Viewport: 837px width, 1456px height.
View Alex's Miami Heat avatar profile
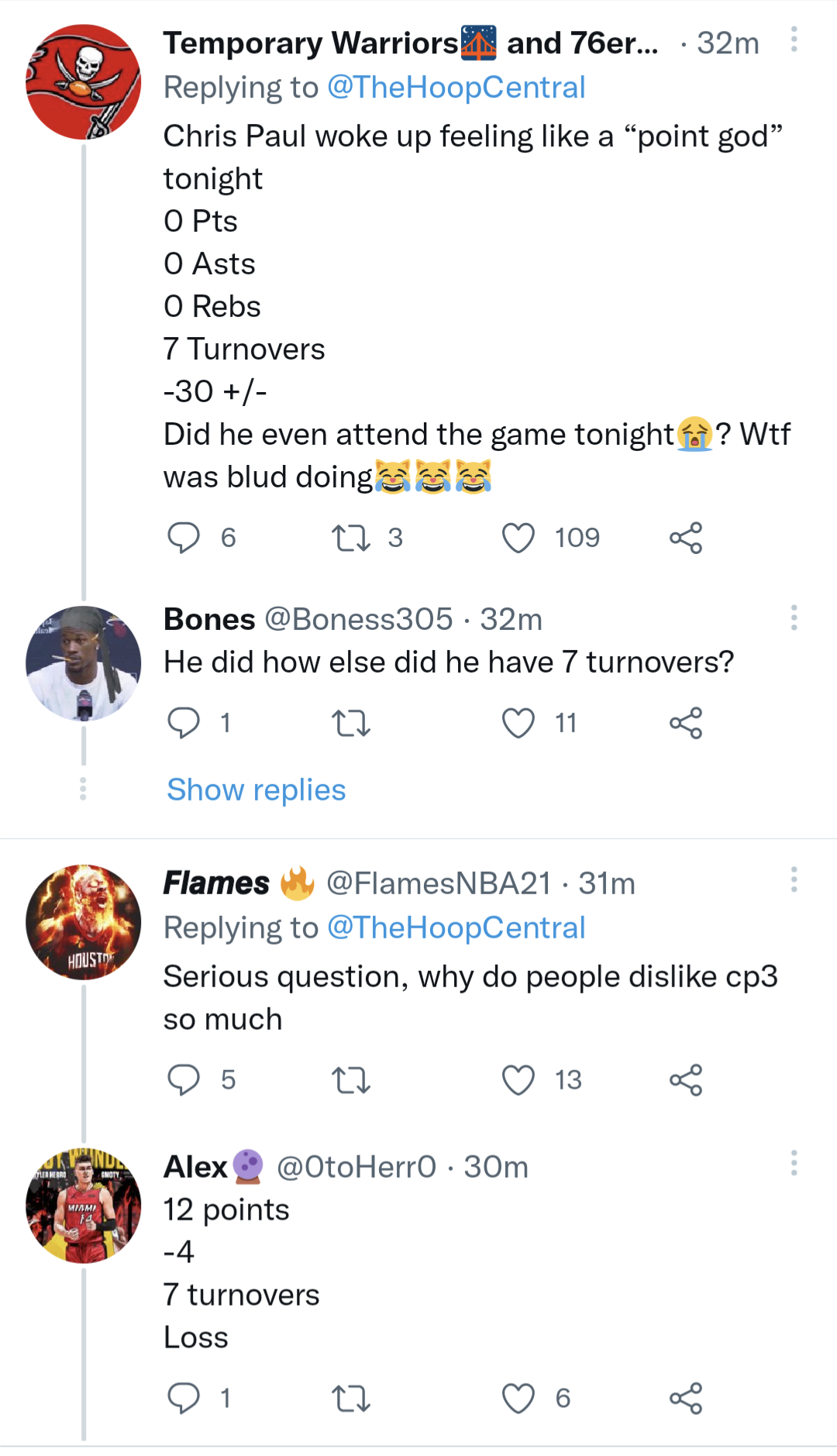[84, 1206]
